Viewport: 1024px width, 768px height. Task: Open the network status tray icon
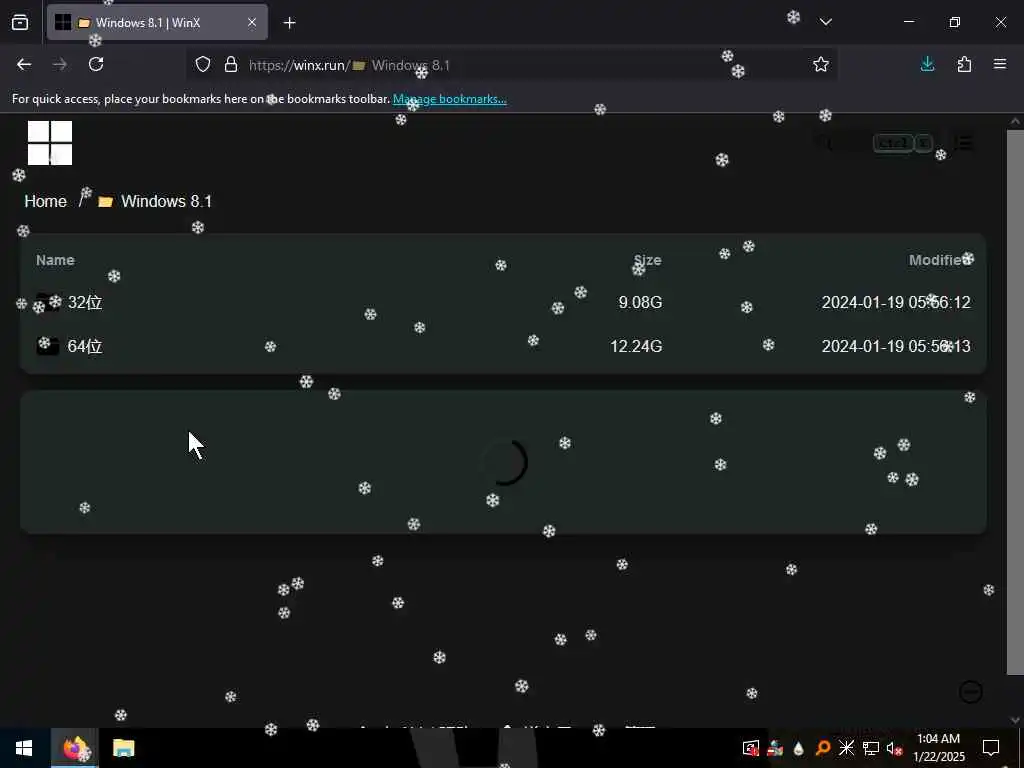[871, 748]
